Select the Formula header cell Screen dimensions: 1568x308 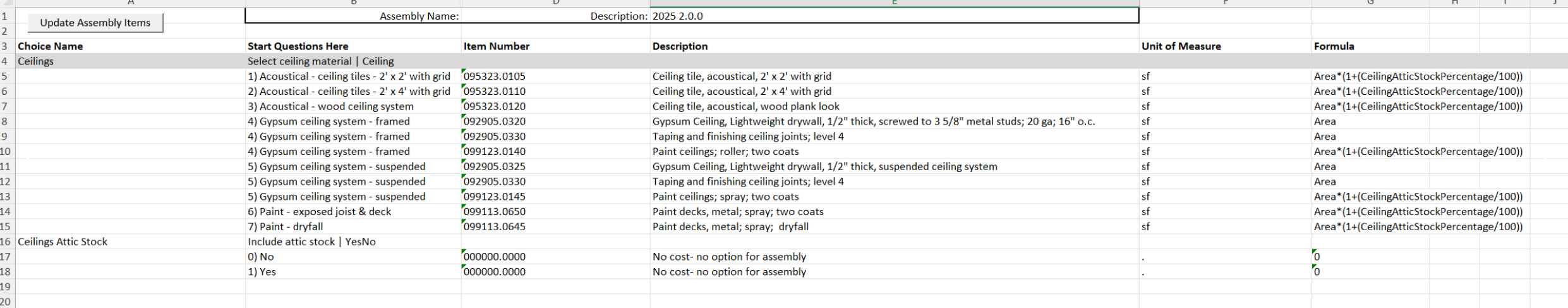[1334, 46]
